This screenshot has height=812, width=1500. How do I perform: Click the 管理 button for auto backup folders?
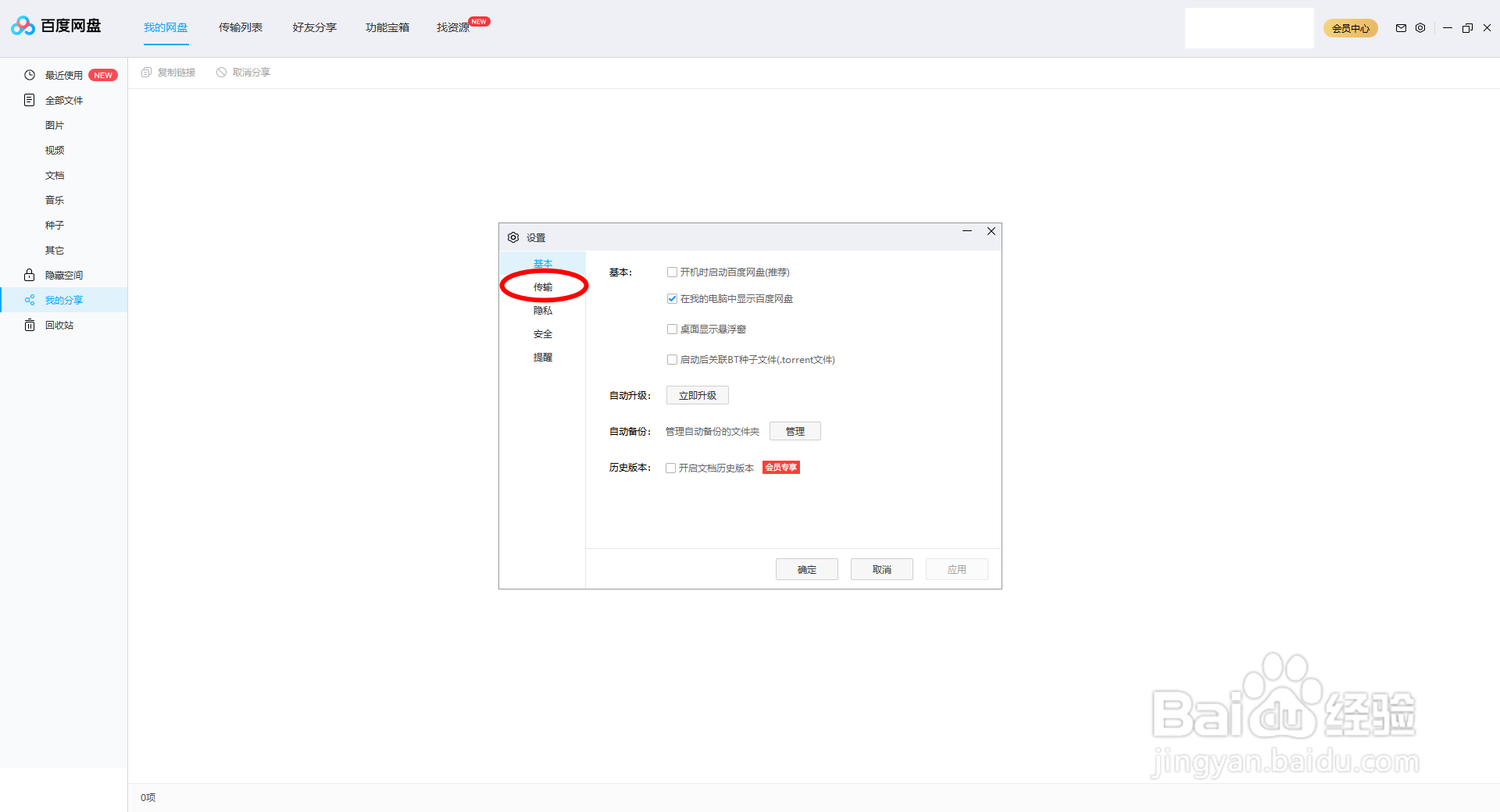tap(795, 431)
